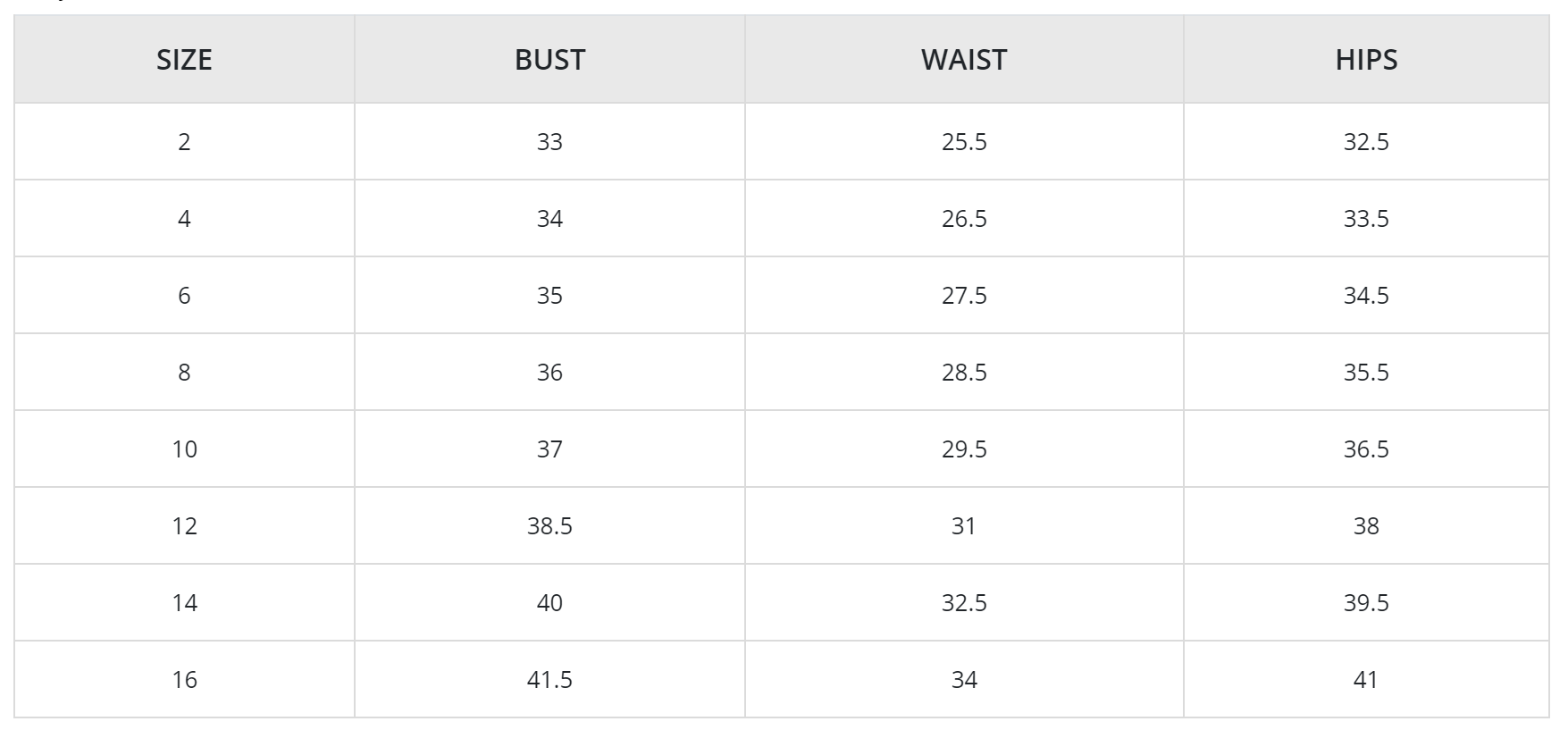This screenshot has height=755, width=1568.
Task: Click bust value 36 for size 8
Action: [549, 373]
